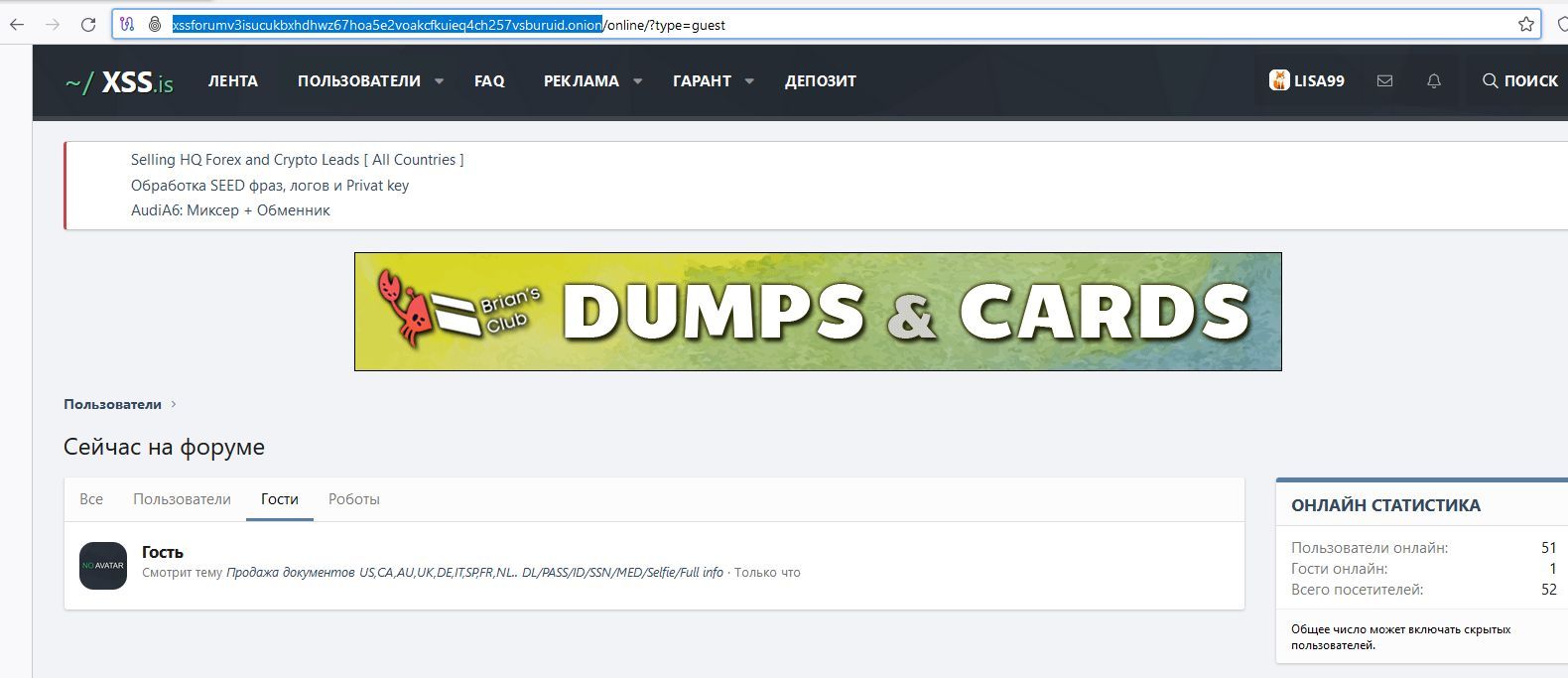1568x678 pixels.
Task: Select the Гости tab
Action: pyautogui.click(x=280, y=499)
